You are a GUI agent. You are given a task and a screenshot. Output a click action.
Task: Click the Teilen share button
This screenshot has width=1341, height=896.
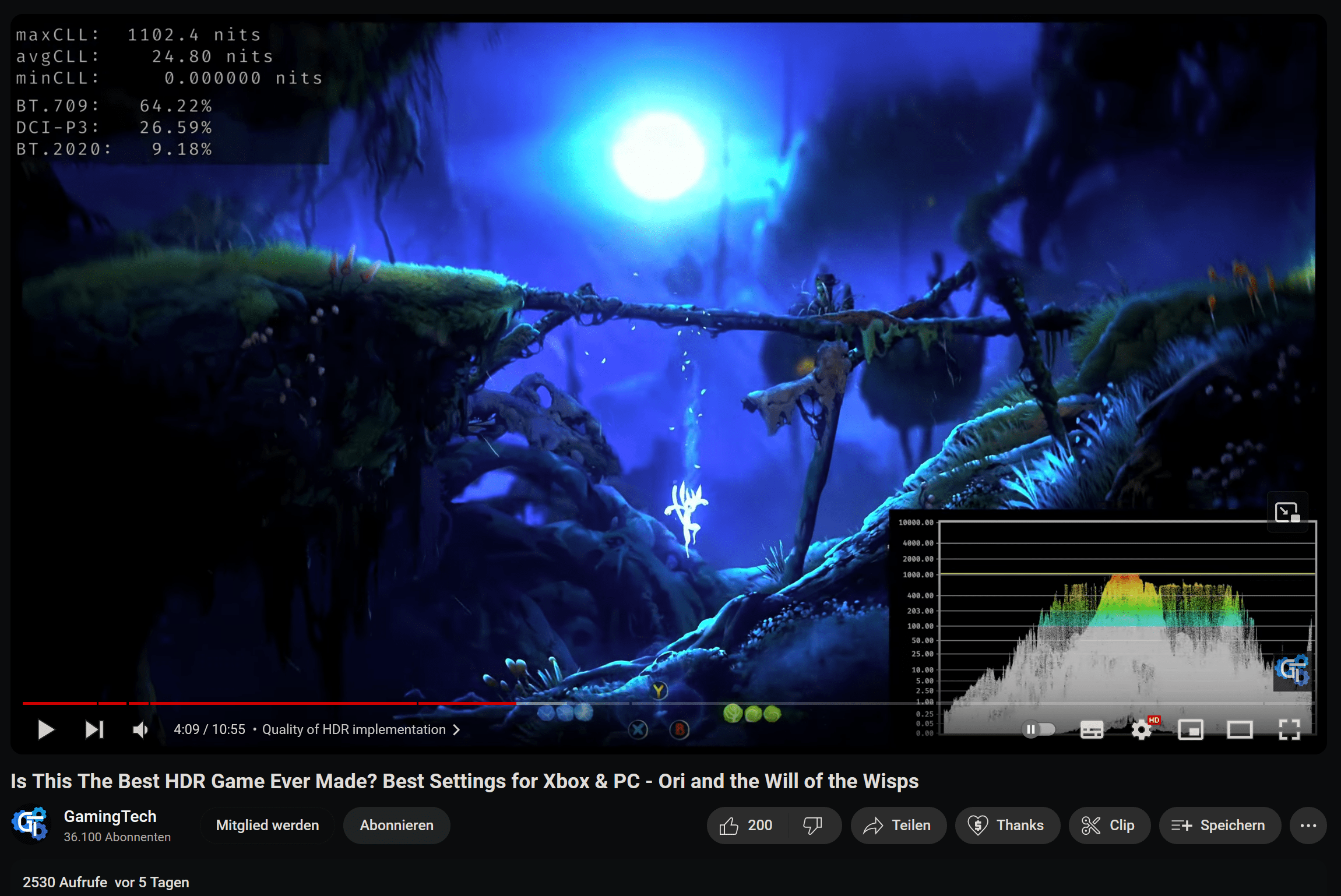898,825
